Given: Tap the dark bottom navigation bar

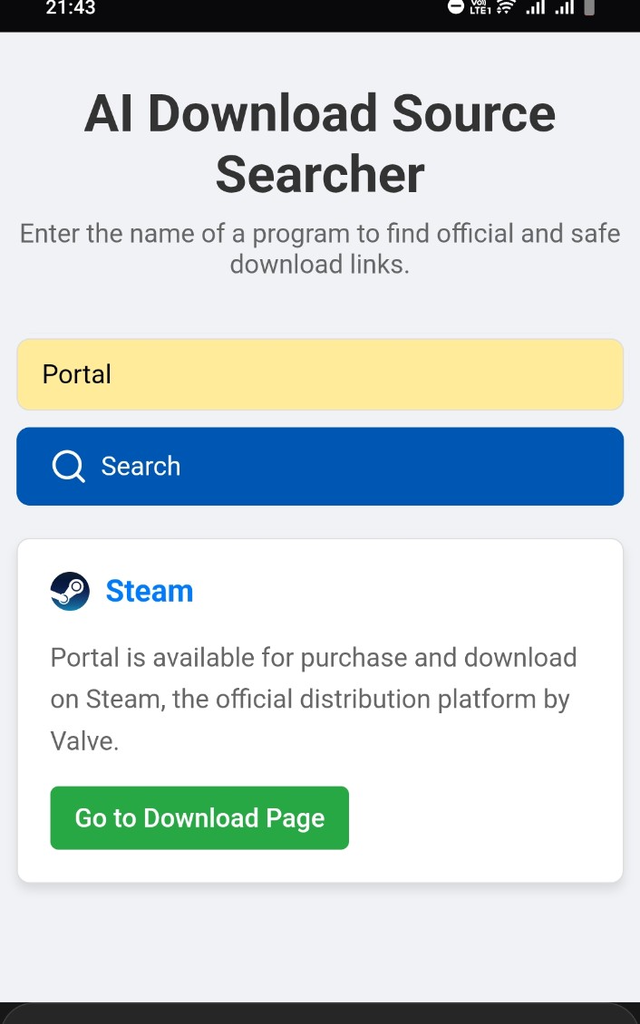Looking at the screenshot, I should (x=320, y=1014).
